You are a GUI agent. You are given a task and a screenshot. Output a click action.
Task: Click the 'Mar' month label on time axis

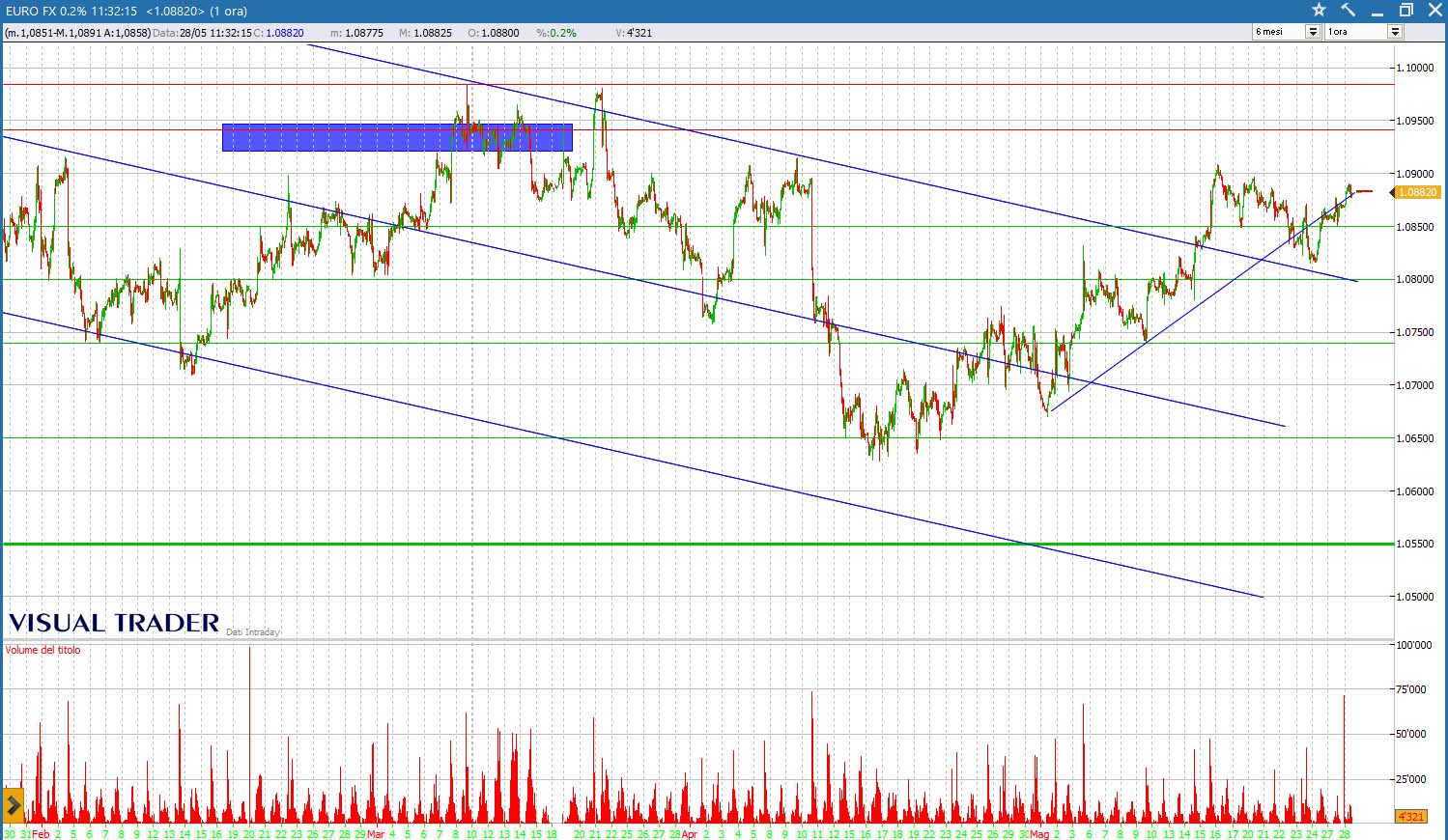pyautogui.click(x=375, y=833)
